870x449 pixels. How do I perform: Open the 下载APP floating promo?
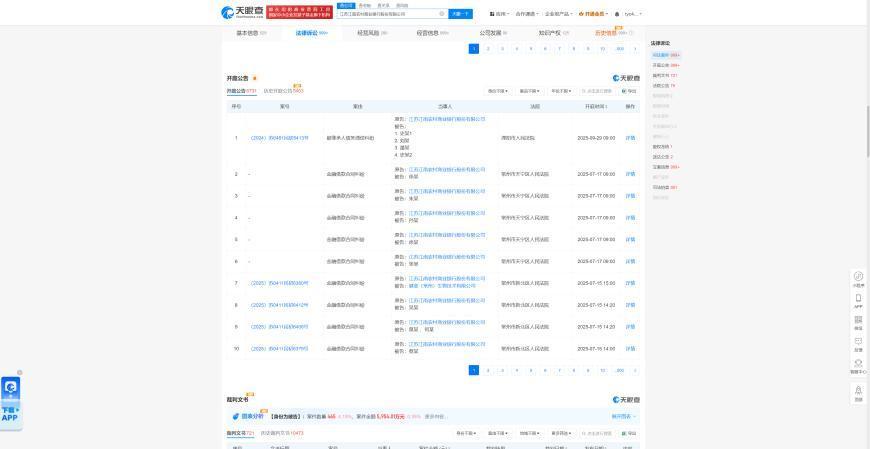click(x=11, y=402)
